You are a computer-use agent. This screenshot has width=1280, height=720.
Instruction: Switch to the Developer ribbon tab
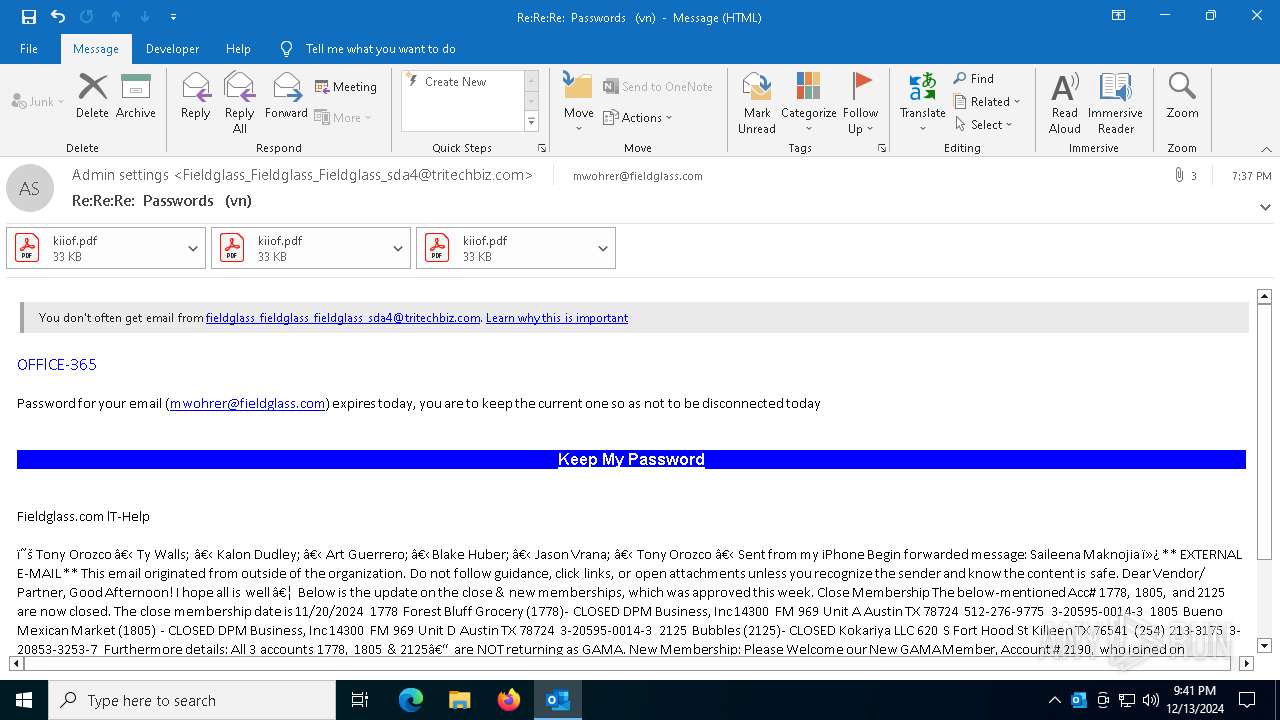point(172,49)
